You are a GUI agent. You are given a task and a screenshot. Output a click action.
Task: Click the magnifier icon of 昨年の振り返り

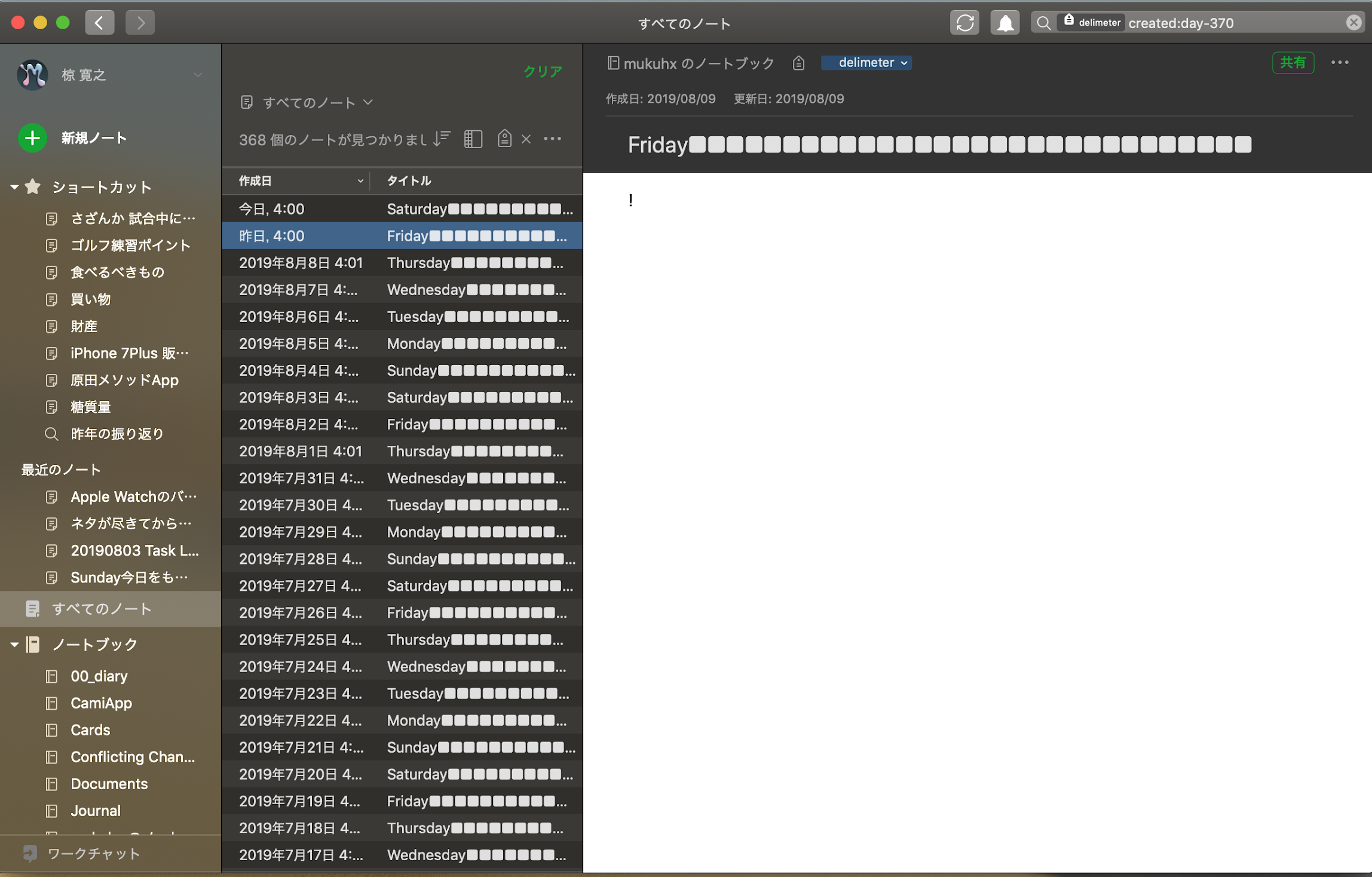click(x=52, y=434)
